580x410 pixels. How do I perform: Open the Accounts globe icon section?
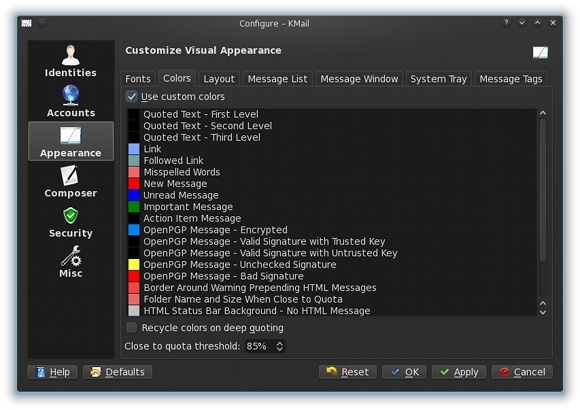tap(71, 101)
